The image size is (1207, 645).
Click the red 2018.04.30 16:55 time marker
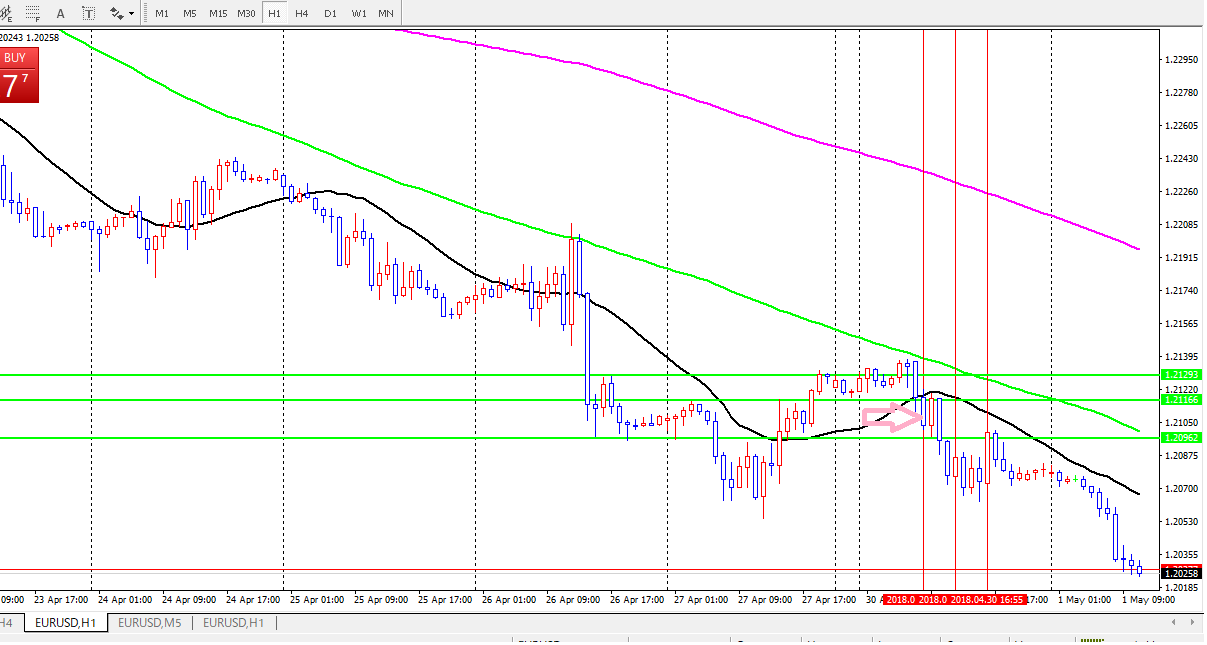[987, 600]
